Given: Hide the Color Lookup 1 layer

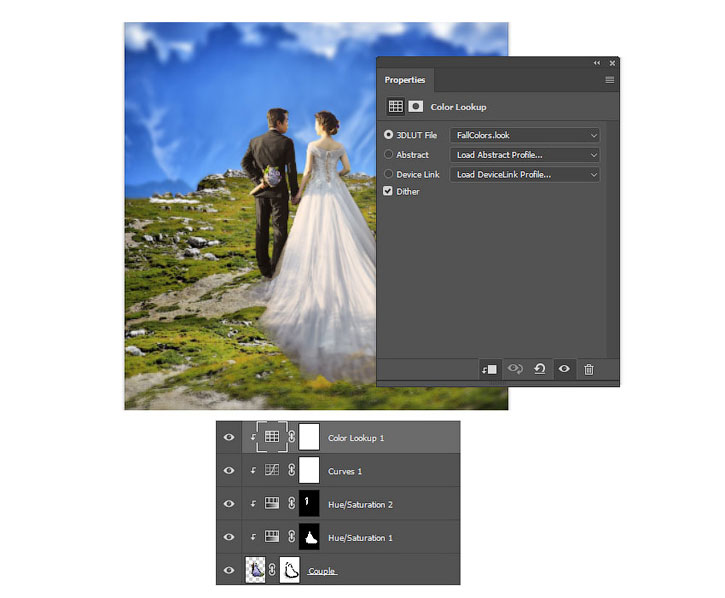Looking at the screenshot, I should tap(229, 438).
